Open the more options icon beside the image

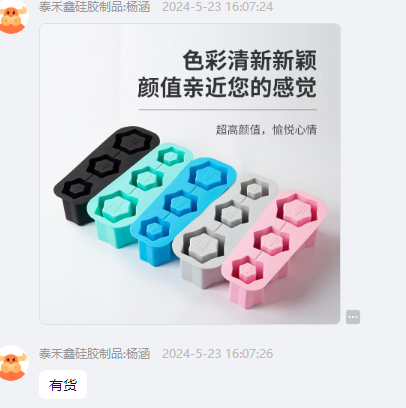(x=353, y=317)
